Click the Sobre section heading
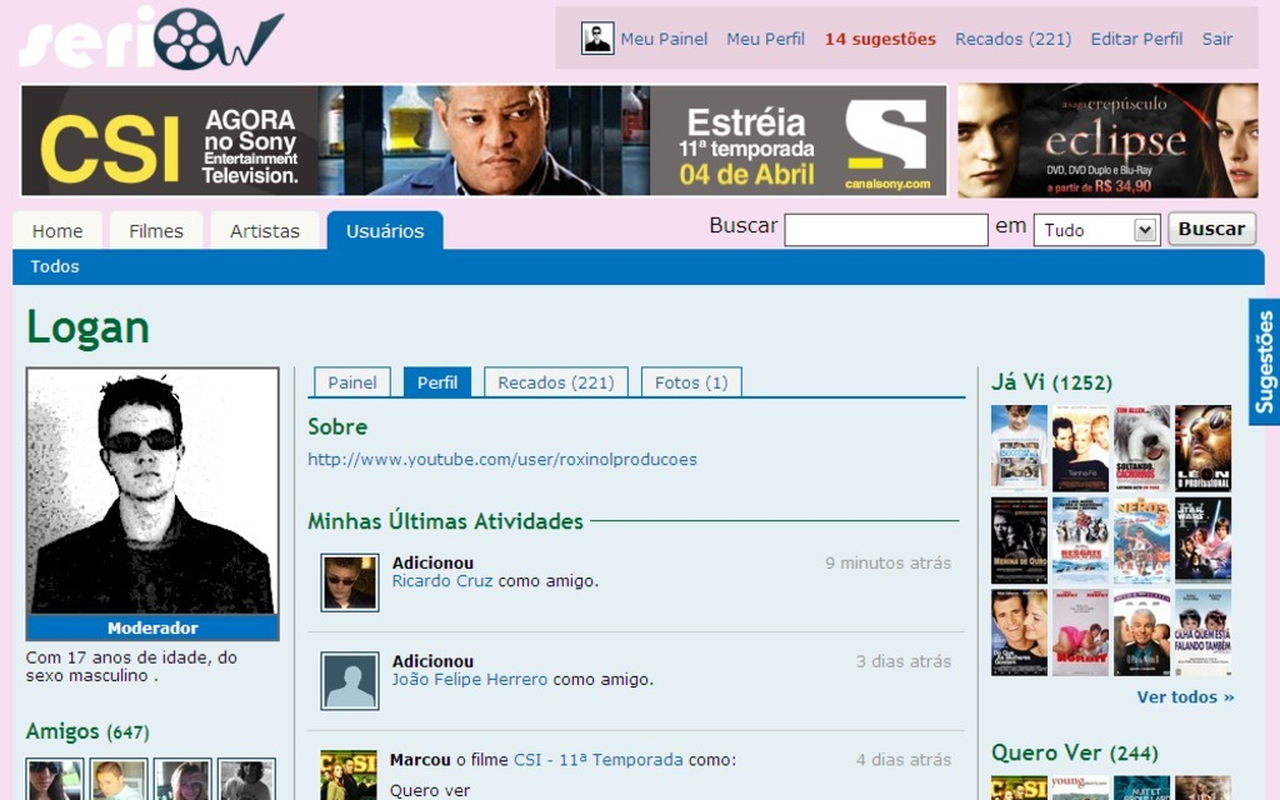Viewport: 1280px width, 800px height. tap(338, 427)
